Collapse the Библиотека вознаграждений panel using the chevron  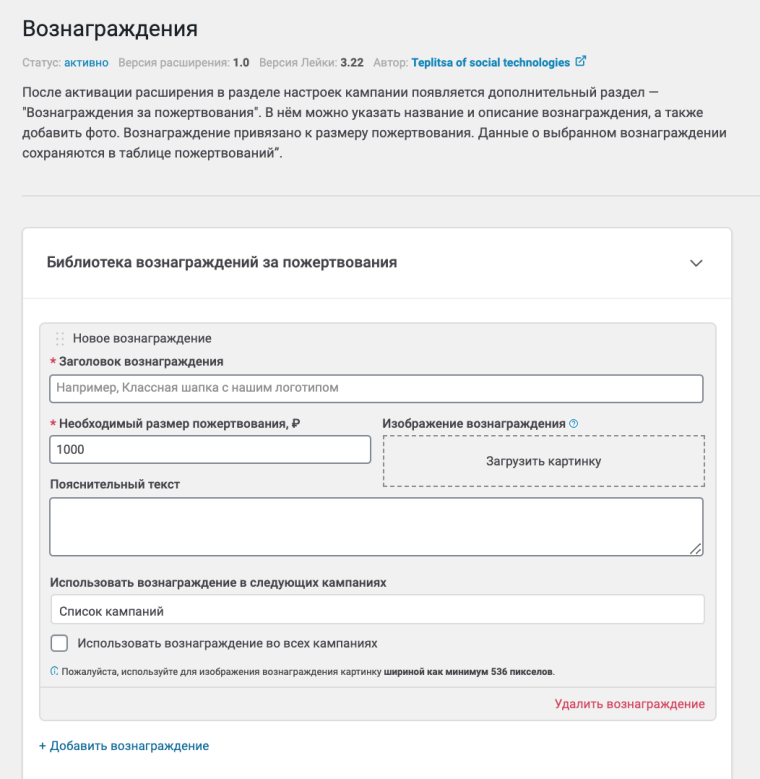(x=696, y=263)
